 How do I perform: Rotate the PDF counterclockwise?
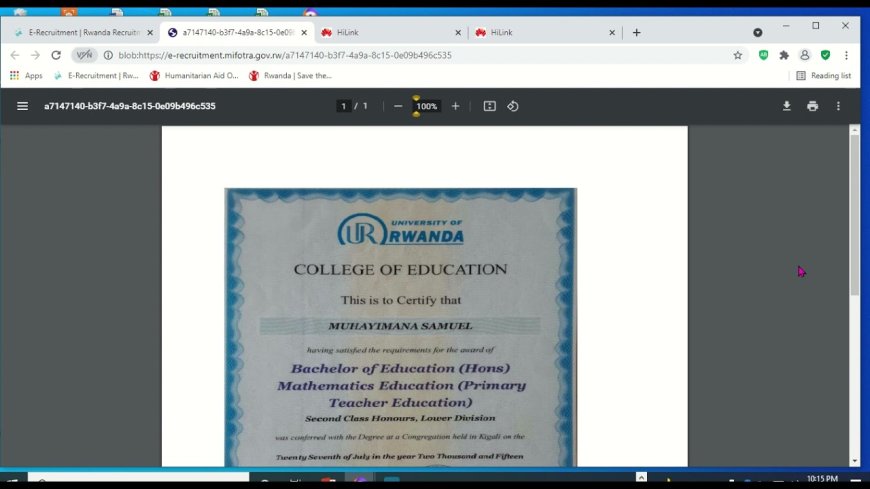point(513,106)
